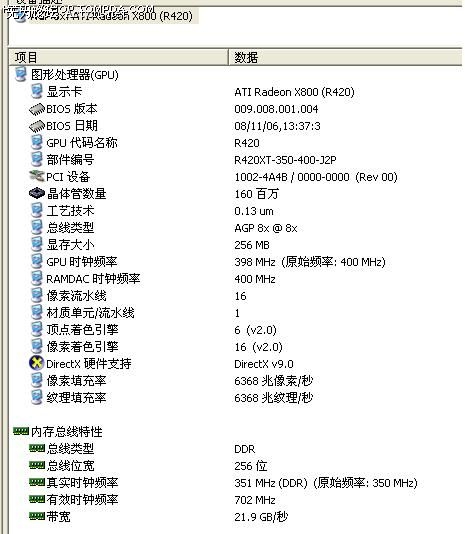
Task: Click the R420XT-350-400-J2P value
Action: pos(285,160)
